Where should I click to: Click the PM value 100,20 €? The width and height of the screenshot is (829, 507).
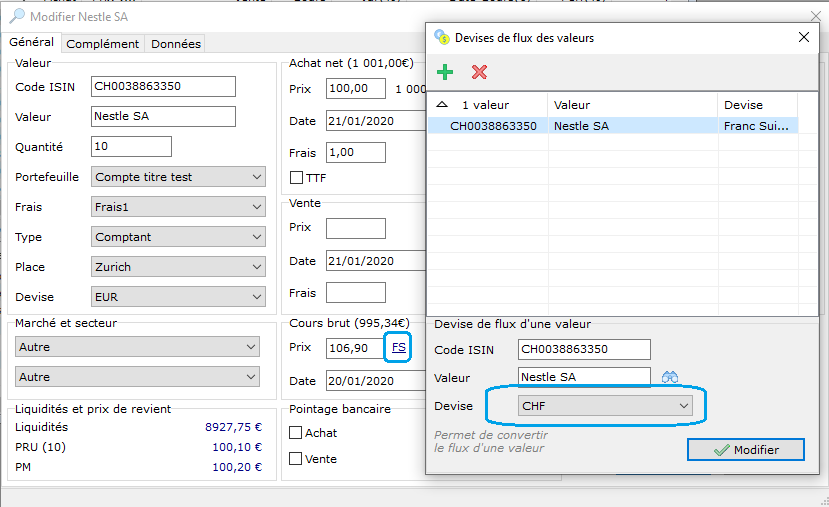(237, 467)
